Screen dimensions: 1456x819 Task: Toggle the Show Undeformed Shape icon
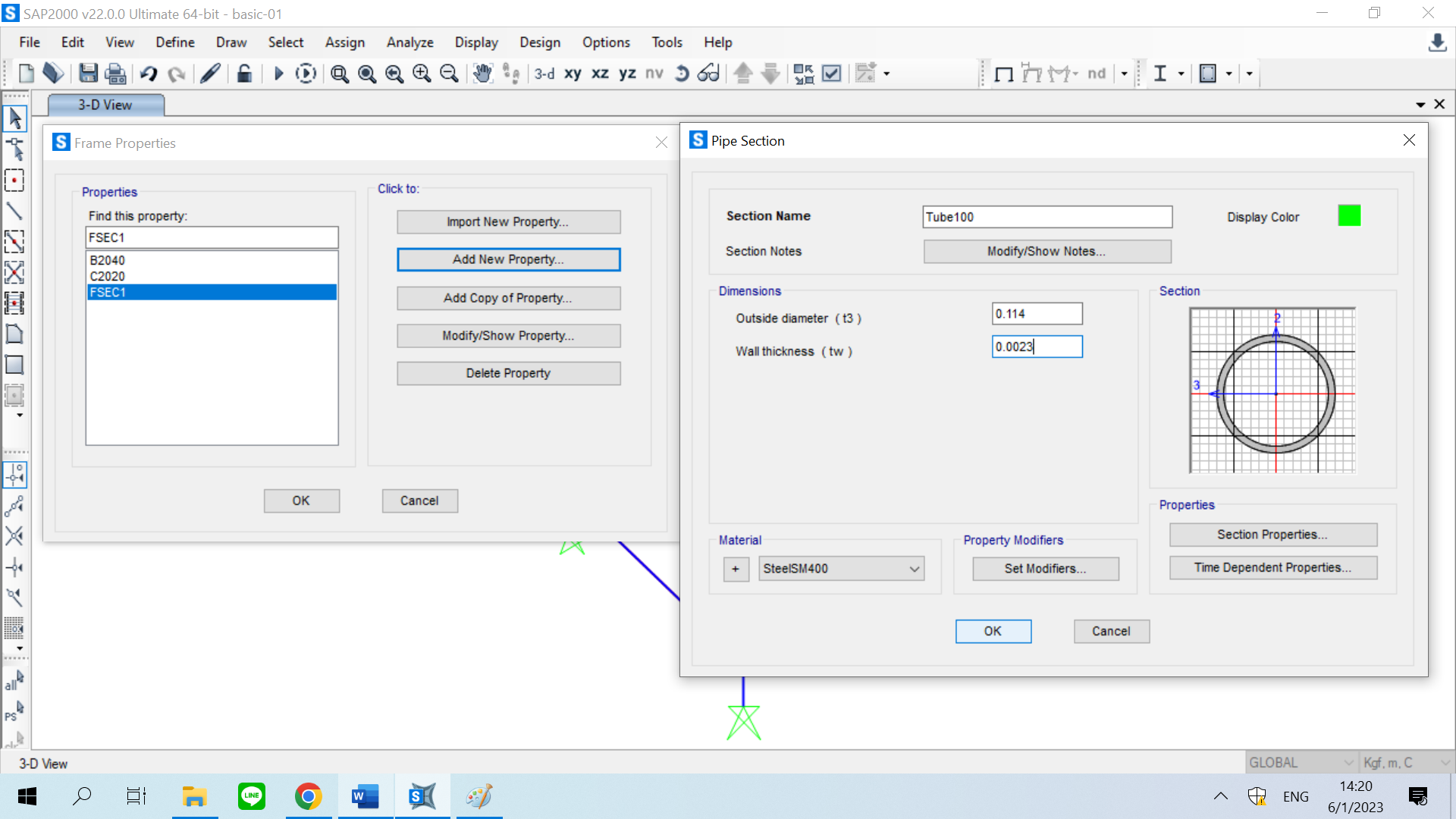click(x=1003, y=74)
